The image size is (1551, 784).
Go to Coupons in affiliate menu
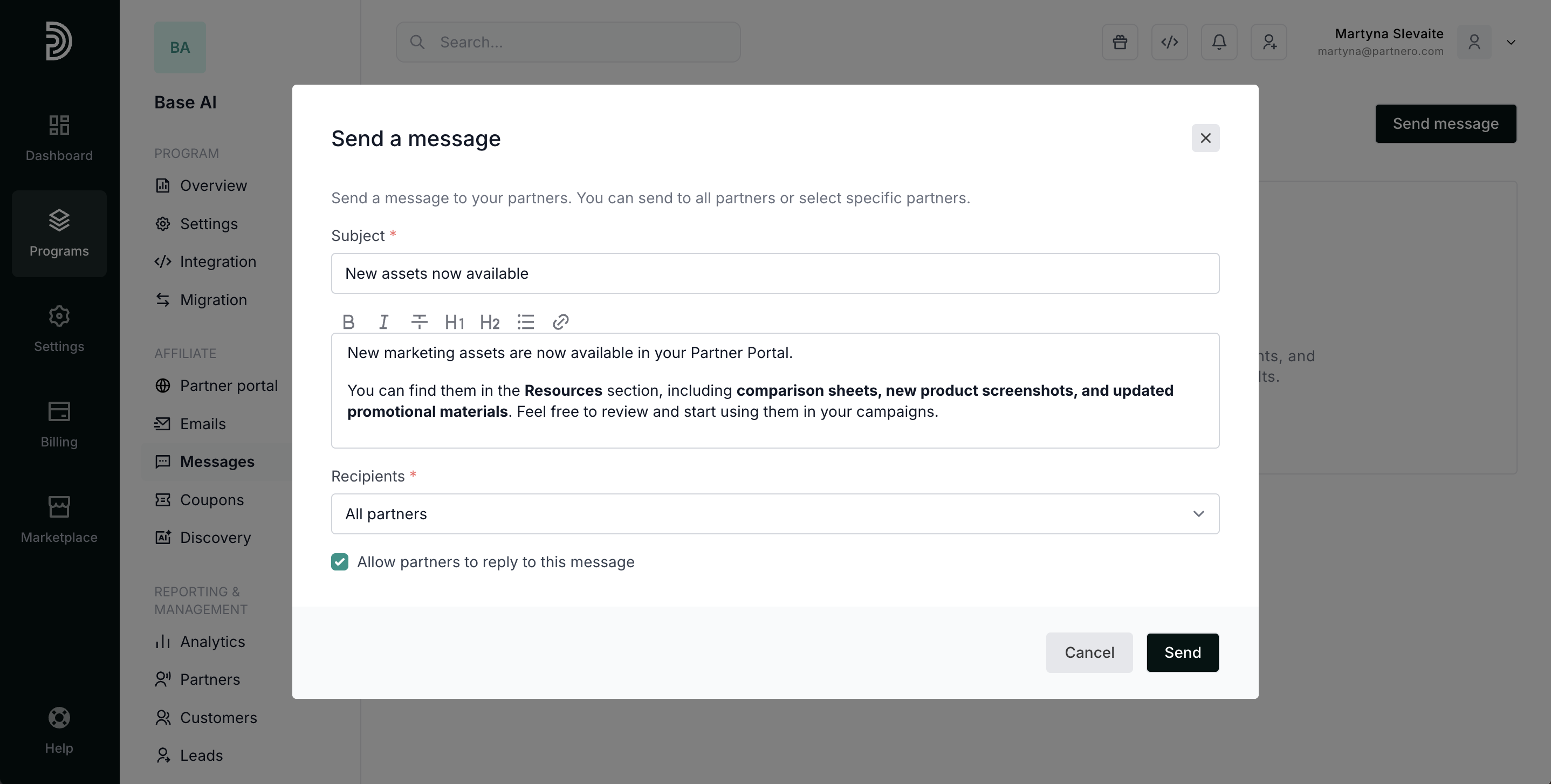(x=211, y=500)
